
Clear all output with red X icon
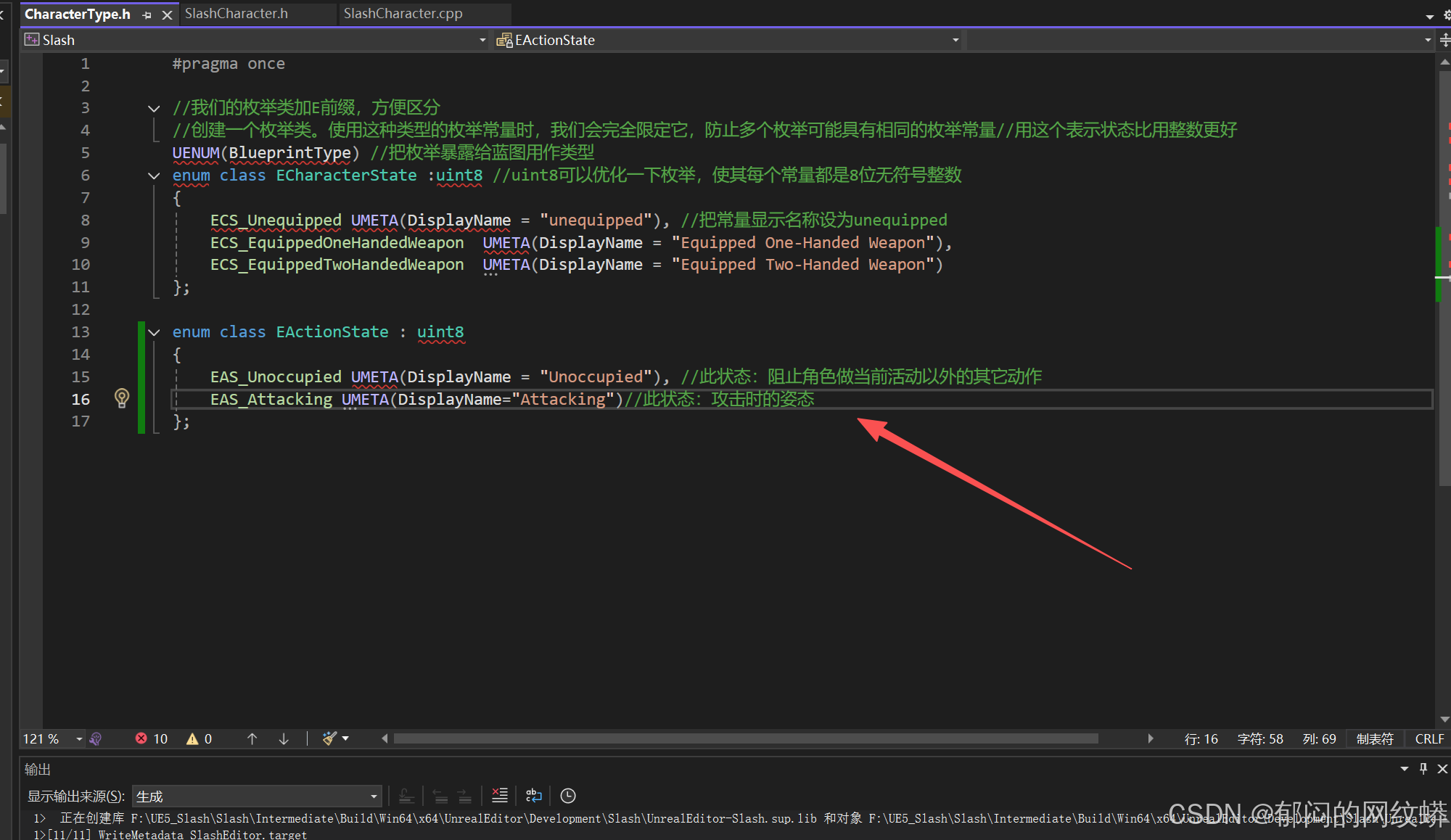pos(500,796)
